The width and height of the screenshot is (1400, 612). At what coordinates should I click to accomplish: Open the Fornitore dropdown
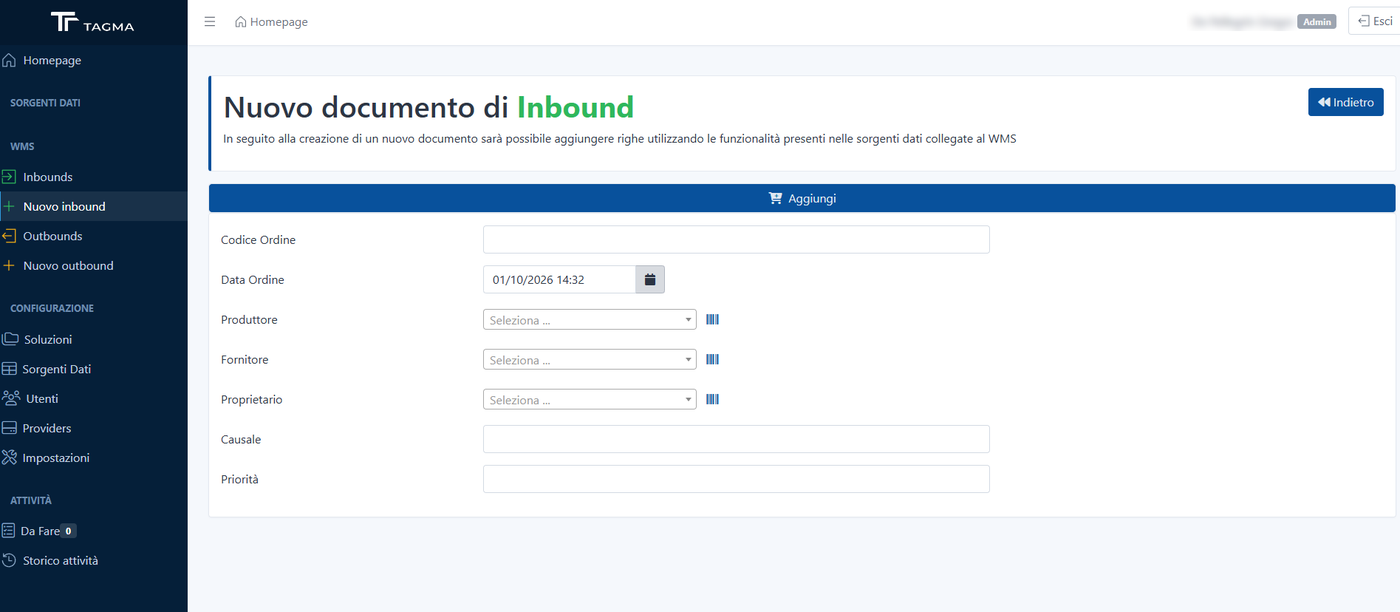(x=590, y=360)
